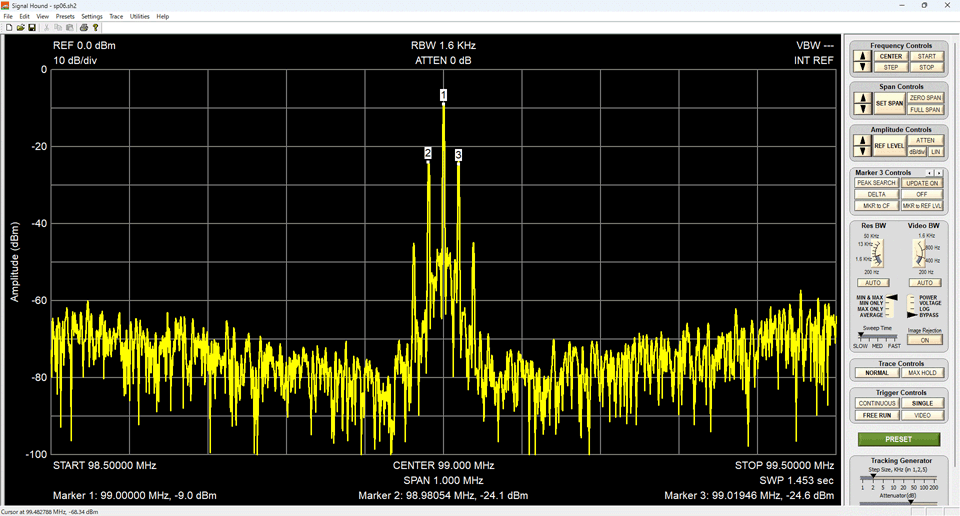
Task: Click the FULL SPAN button
Action: tap(925, 109)
